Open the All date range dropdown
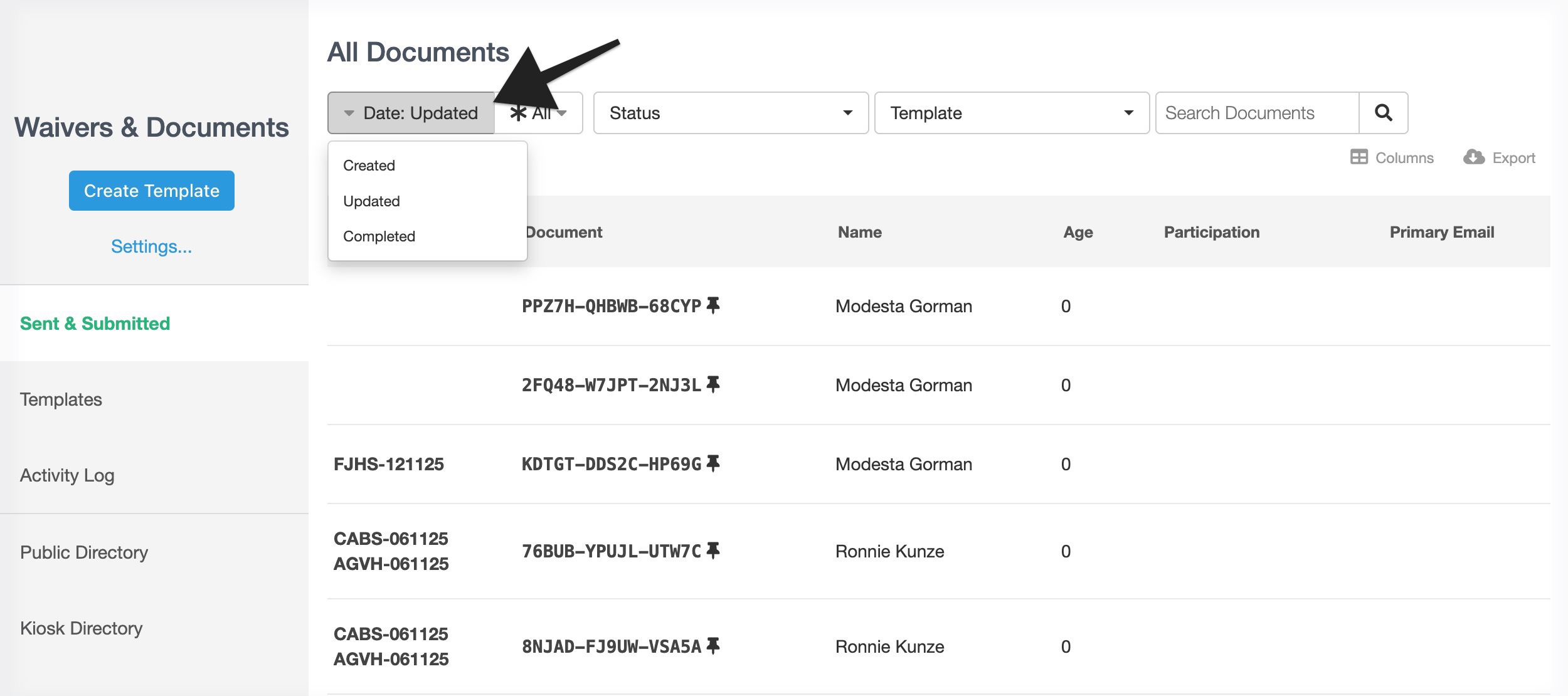Viewport: 1568px width, 696px height. click(x=539, y=113)
